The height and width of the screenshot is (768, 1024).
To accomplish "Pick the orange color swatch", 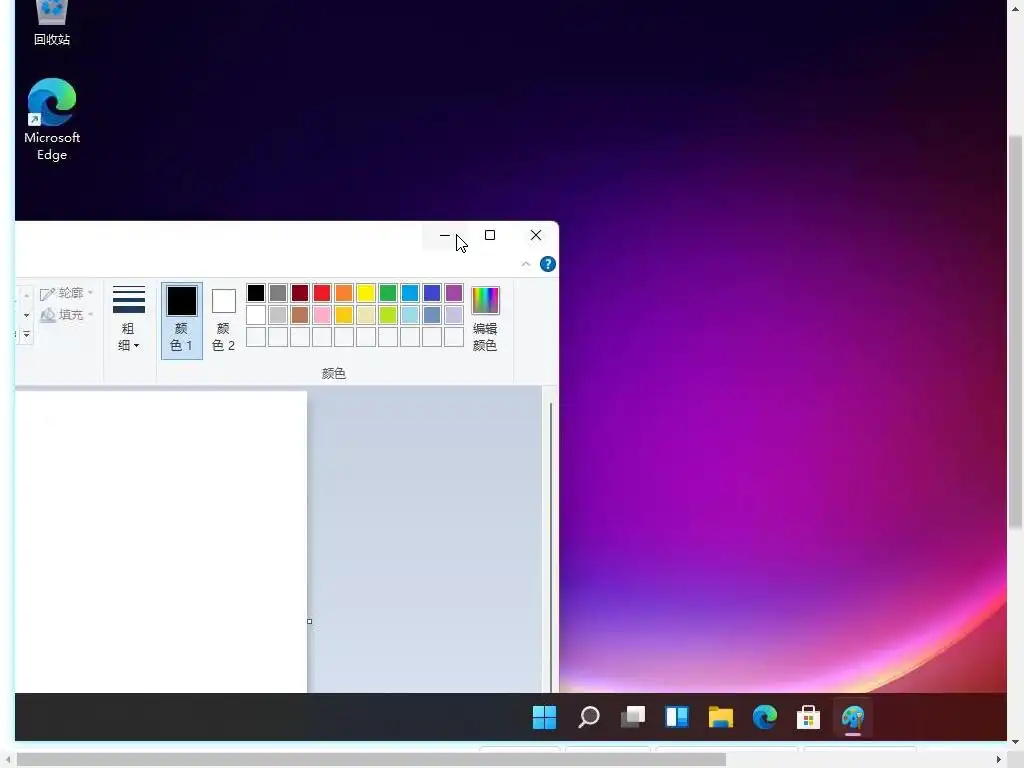I will point(344,293).
